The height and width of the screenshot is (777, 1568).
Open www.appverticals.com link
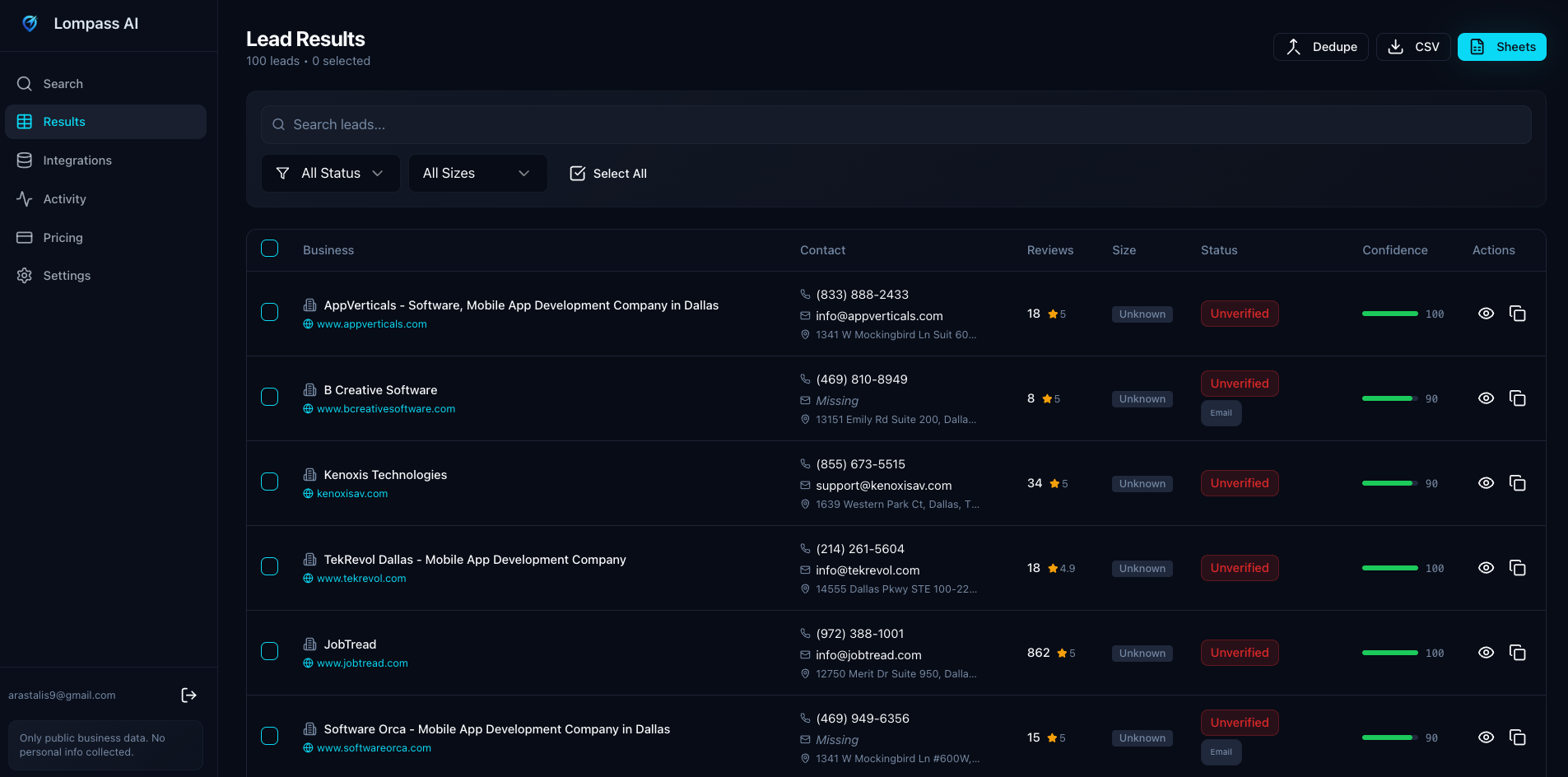pos(372,324)
